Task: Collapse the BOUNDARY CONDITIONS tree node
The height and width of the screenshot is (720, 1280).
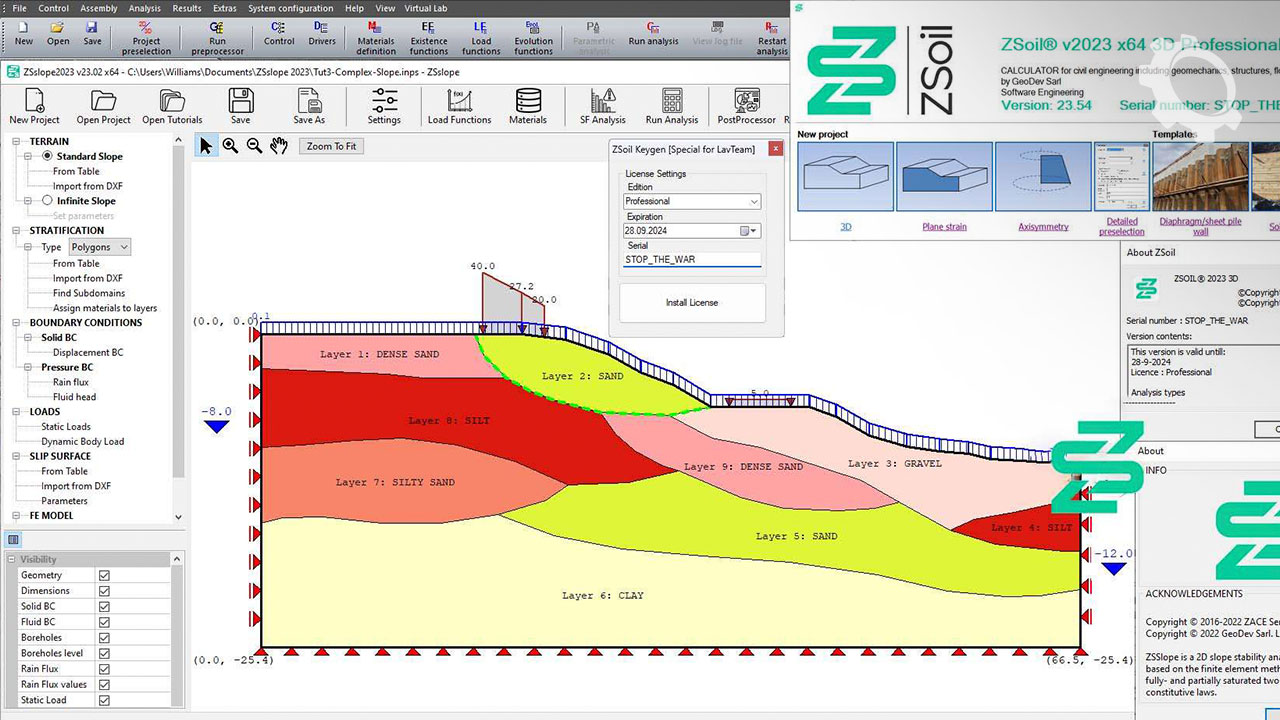Action: 17,323
